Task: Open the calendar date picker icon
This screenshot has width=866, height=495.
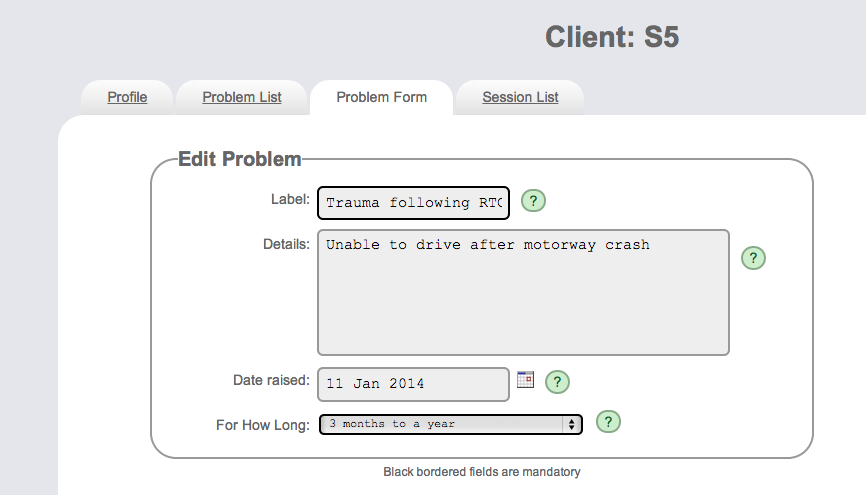Action: [x=525, y=380]
